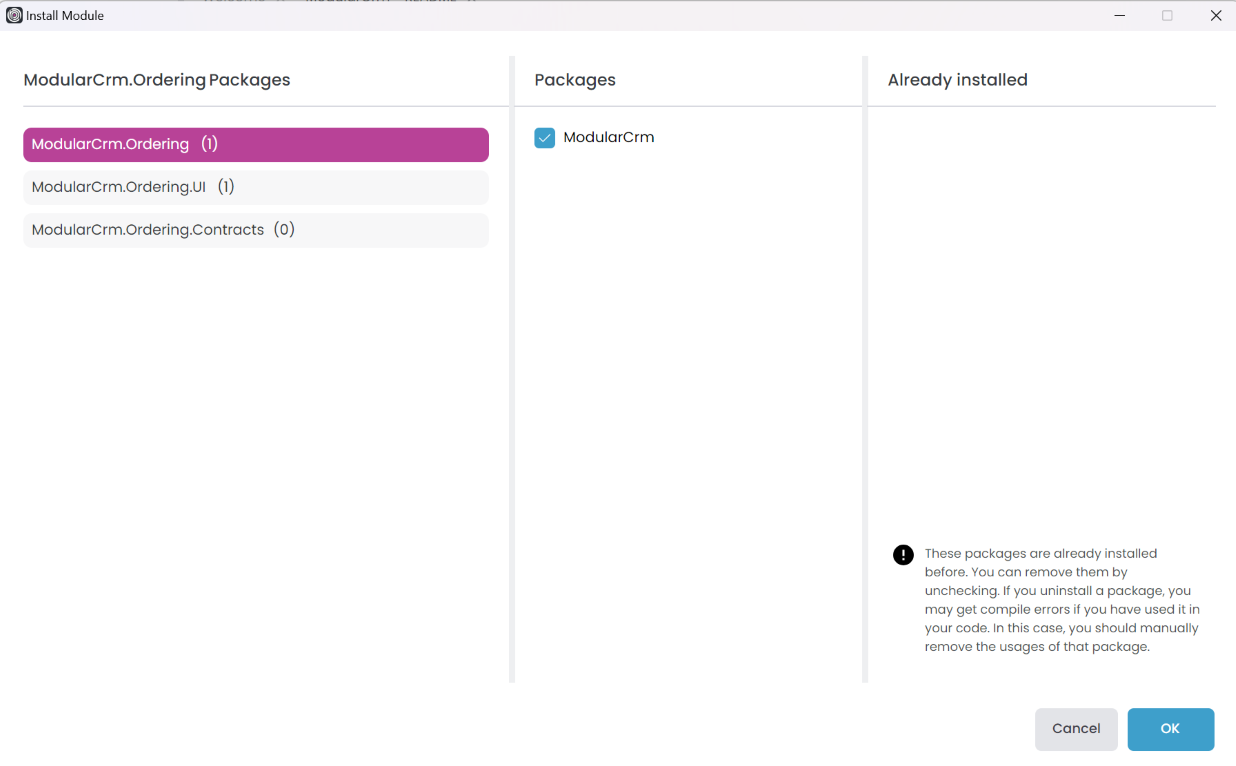The height and width of the screenshot is (766, 1236).
Task: Click the ModularCrm checkbox label text
Action: (608, 138)
